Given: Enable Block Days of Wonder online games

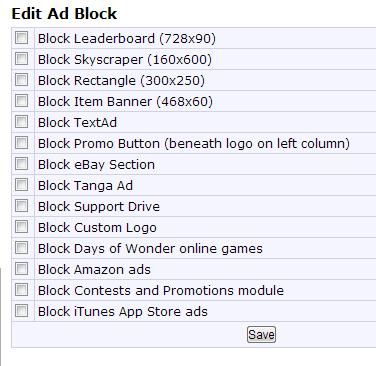Looking at the screenshot, I should pos(21,247).
